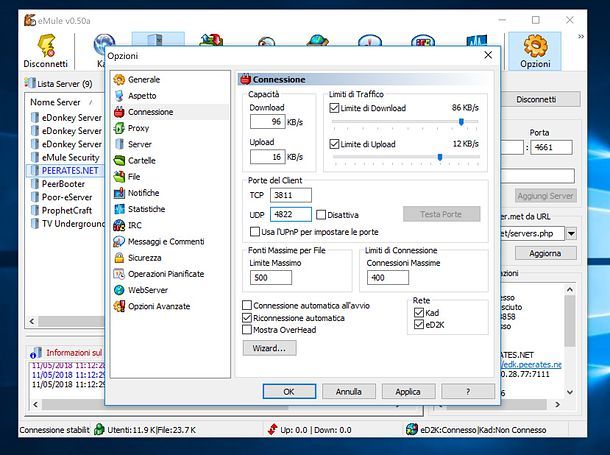610x455 pixels.
Task: Toggle Limite di Upload checkbox
Action: [x=334, y=144]
